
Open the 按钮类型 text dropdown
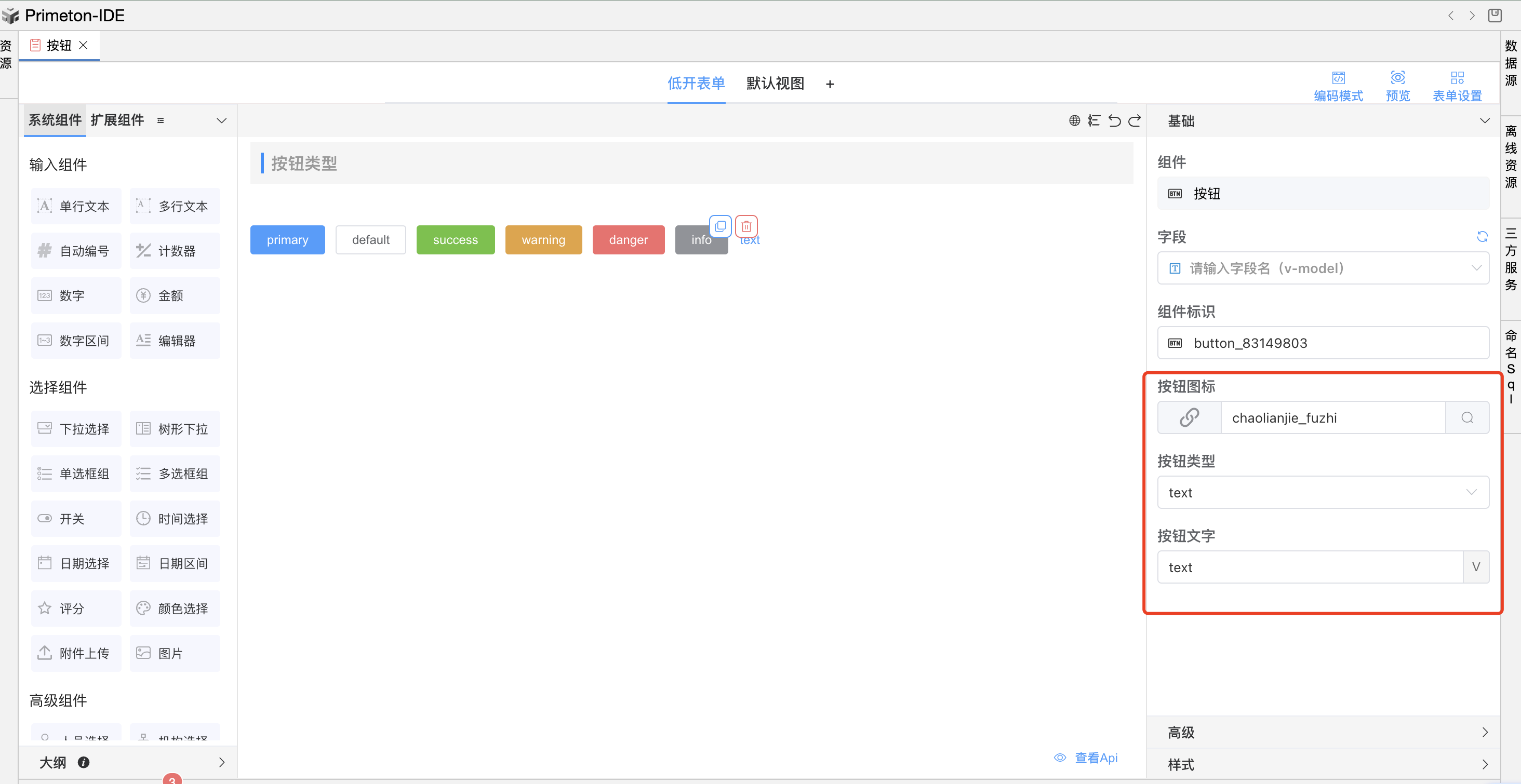coord(1323,492)
